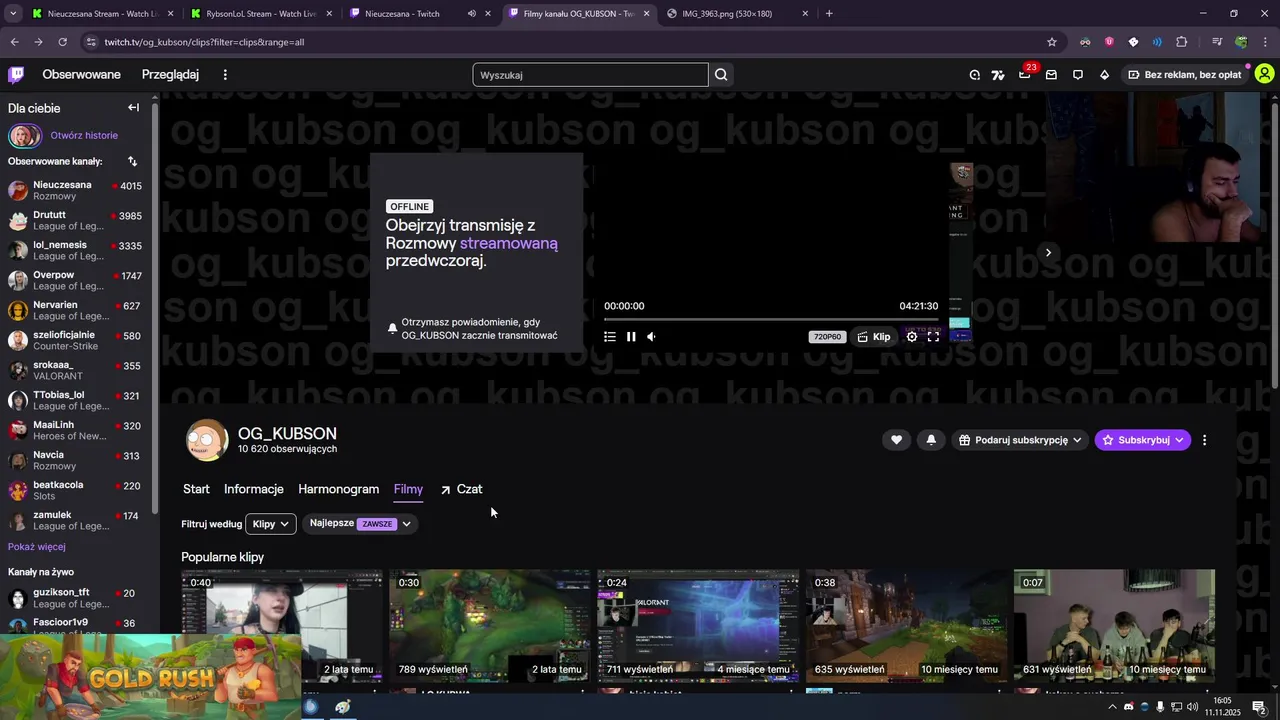
Task: Create a clip with the Klip button
Action: click(873, 337)
